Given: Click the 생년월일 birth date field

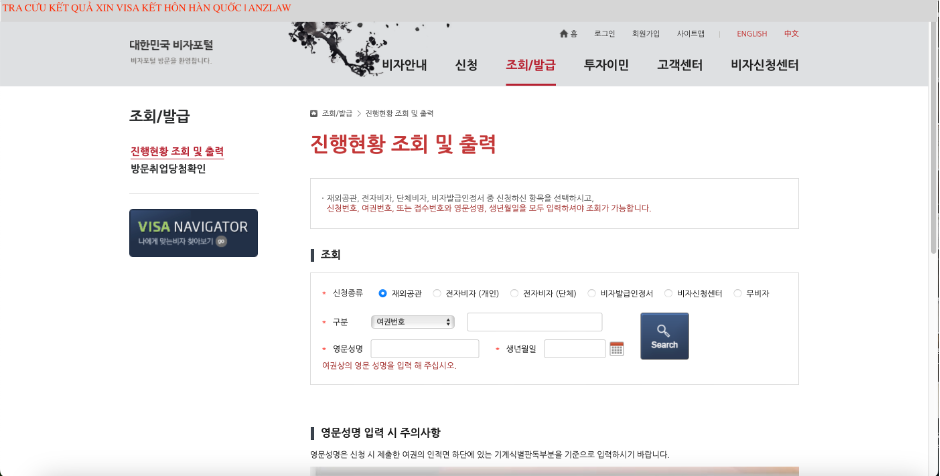Looking at the screenshot, I should 574,349.
